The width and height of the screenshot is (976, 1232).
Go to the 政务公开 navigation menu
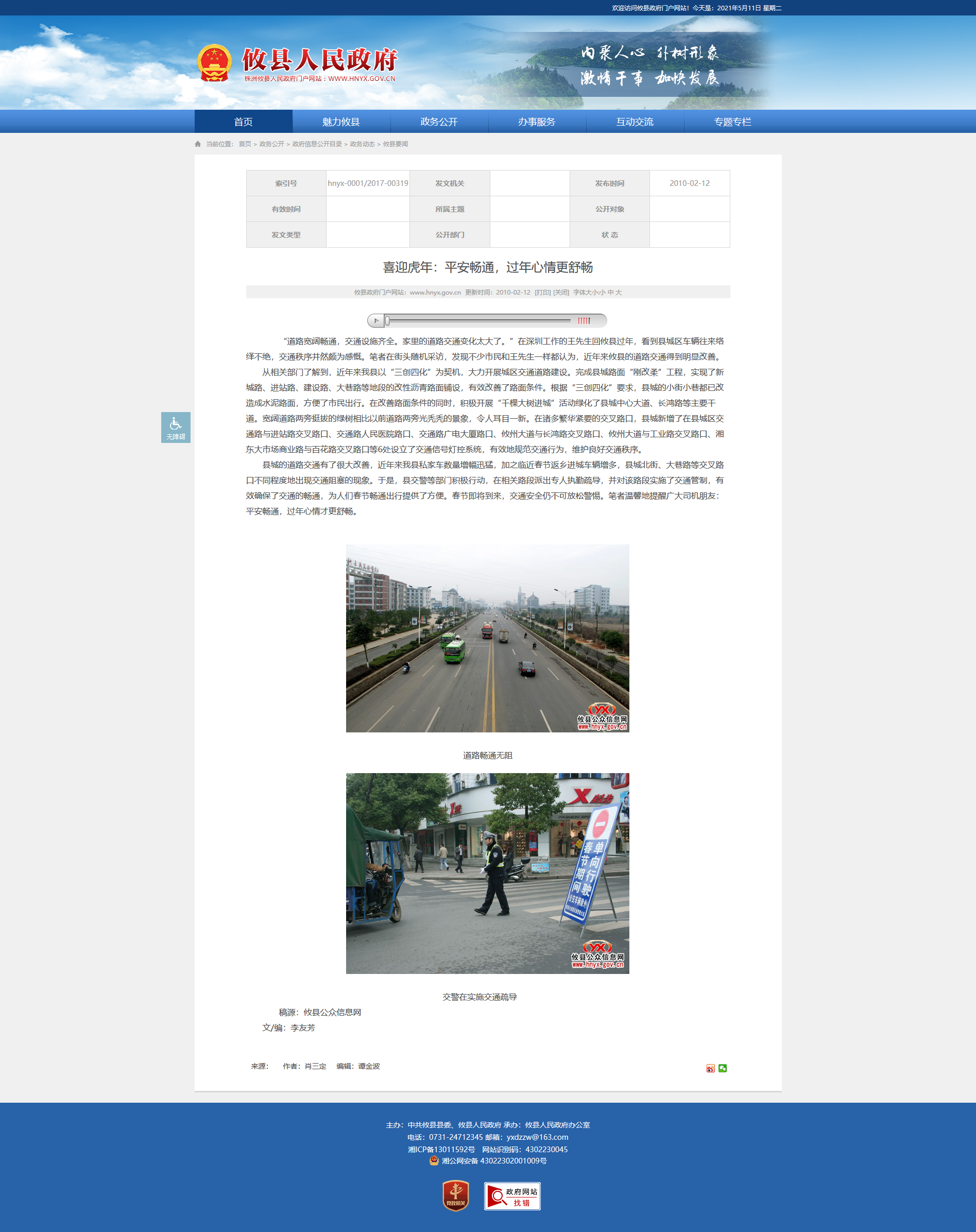point(438,122)
